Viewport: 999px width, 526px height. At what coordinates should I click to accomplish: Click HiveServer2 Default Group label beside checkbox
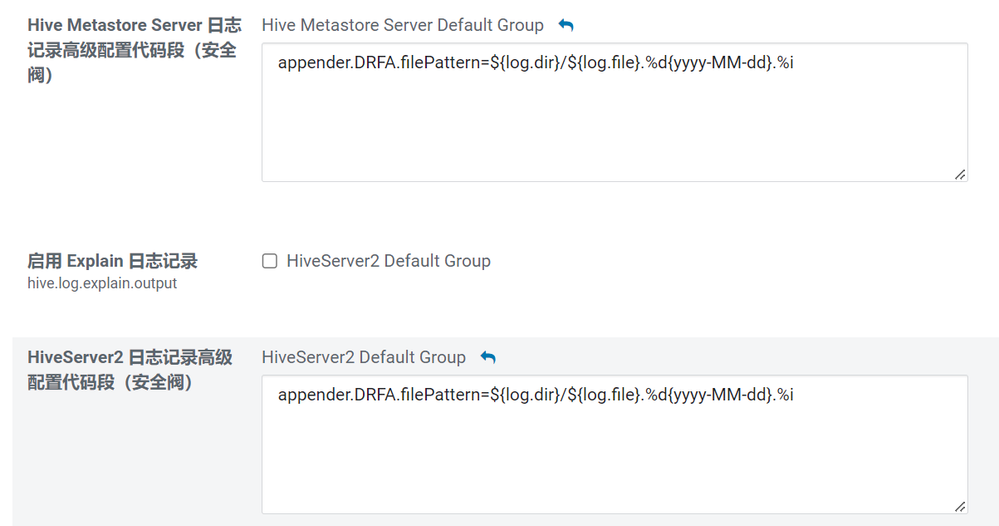(389, 261)
